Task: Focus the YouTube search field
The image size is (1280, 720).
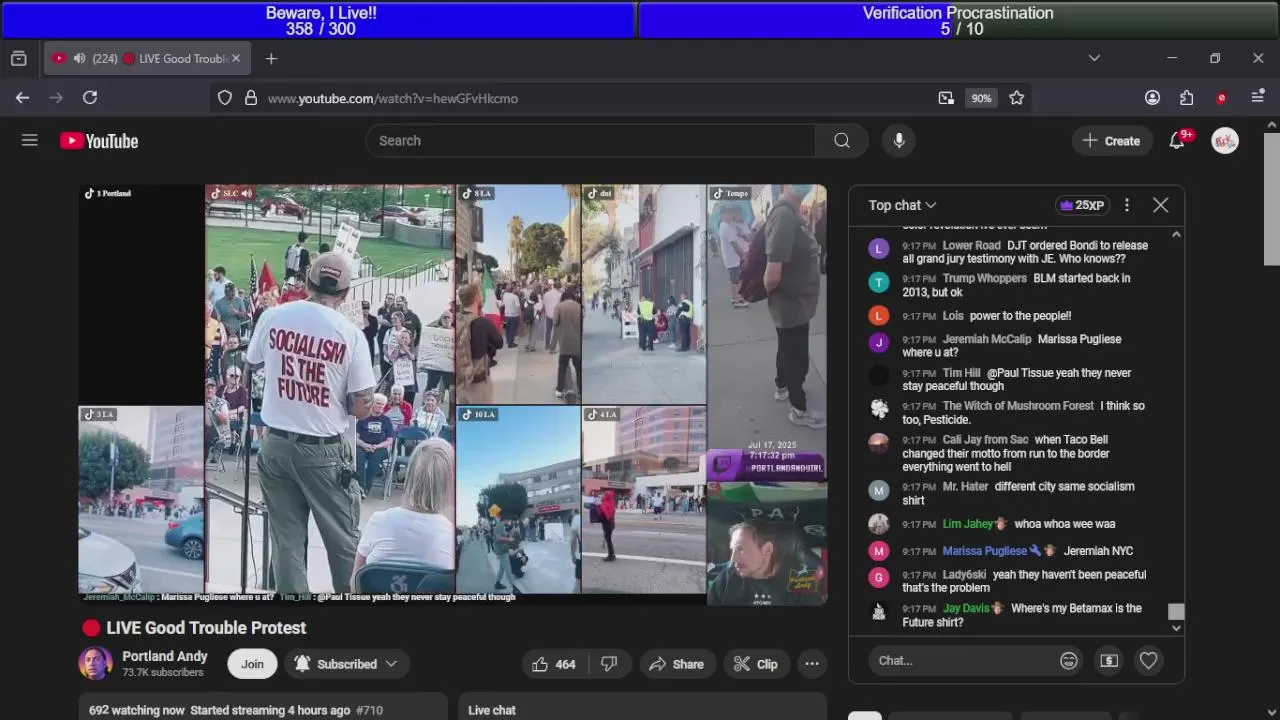Action: coord(590,141)
